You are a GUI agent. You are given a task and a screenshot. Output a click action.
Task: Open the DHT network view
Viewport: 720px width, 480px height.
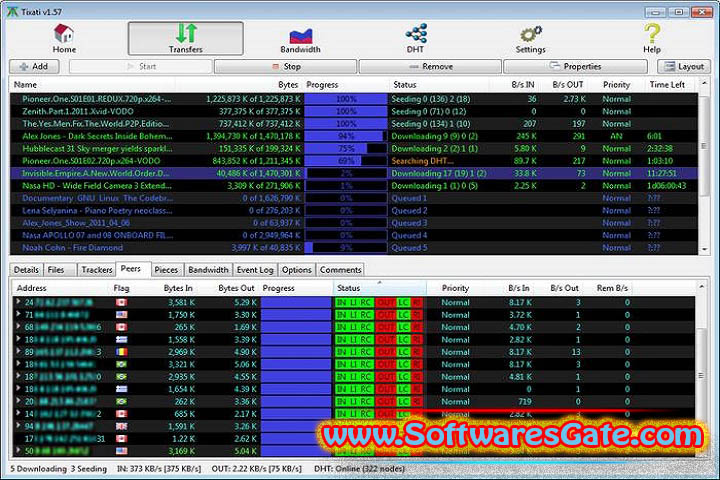tap(416, 39)
